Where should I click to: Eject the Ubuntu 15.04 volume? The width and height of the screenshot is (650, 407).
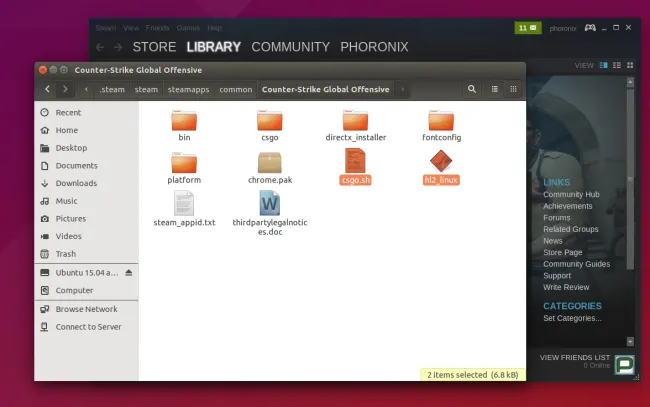129,273
